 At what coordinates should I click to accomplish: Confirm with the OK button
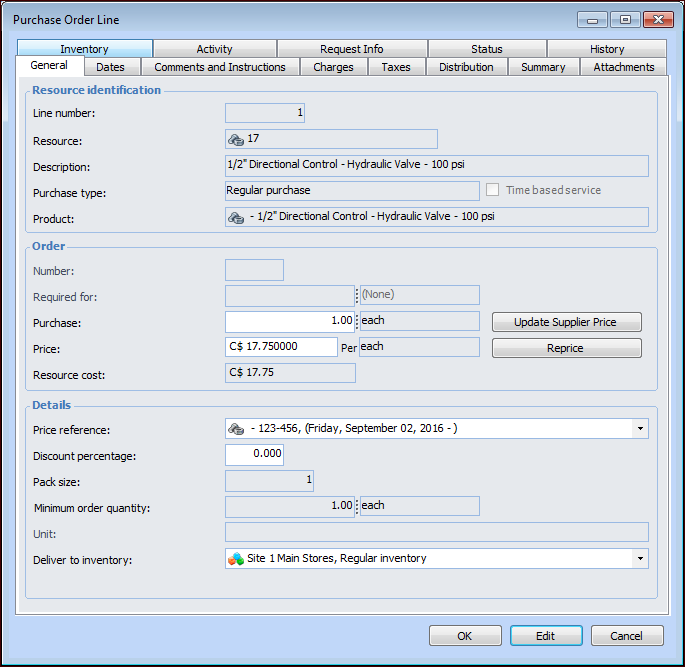[465, 636]
